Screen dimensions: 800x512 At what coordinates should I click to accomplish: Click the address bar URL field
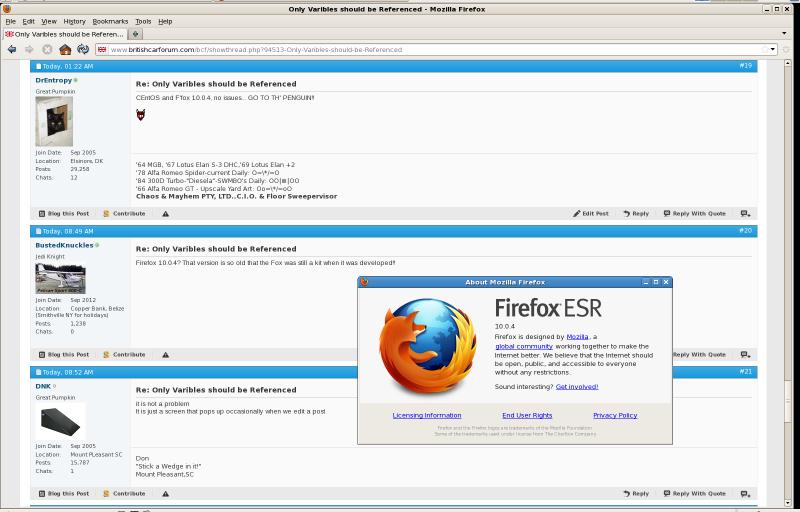click(400, 49)
